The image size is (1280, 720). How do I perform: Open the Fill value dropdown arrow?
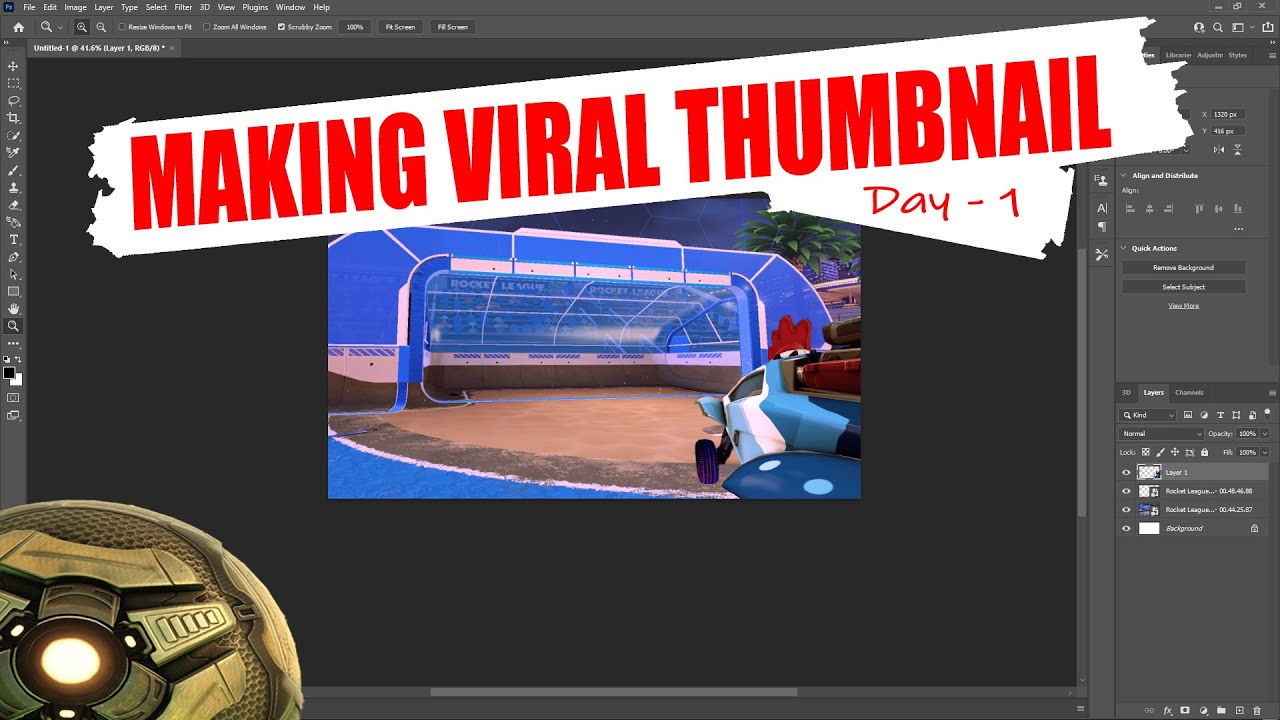[1264, 453]
